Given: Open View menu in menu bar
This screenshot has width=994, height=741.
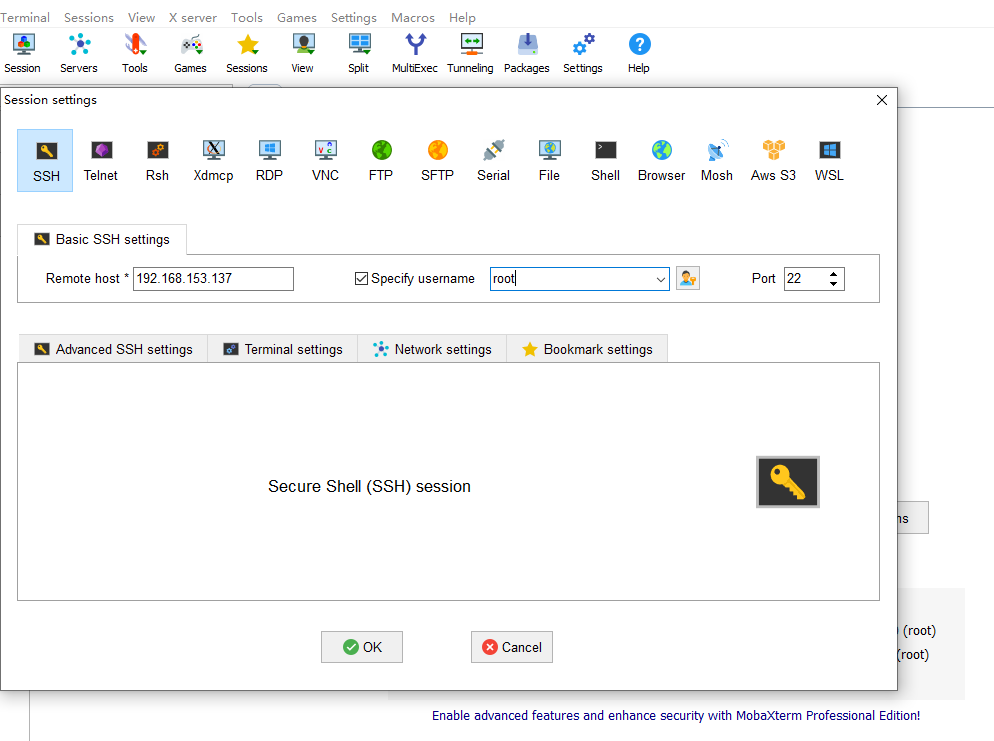Looking at the screenshot, I should tap(141, 18).
